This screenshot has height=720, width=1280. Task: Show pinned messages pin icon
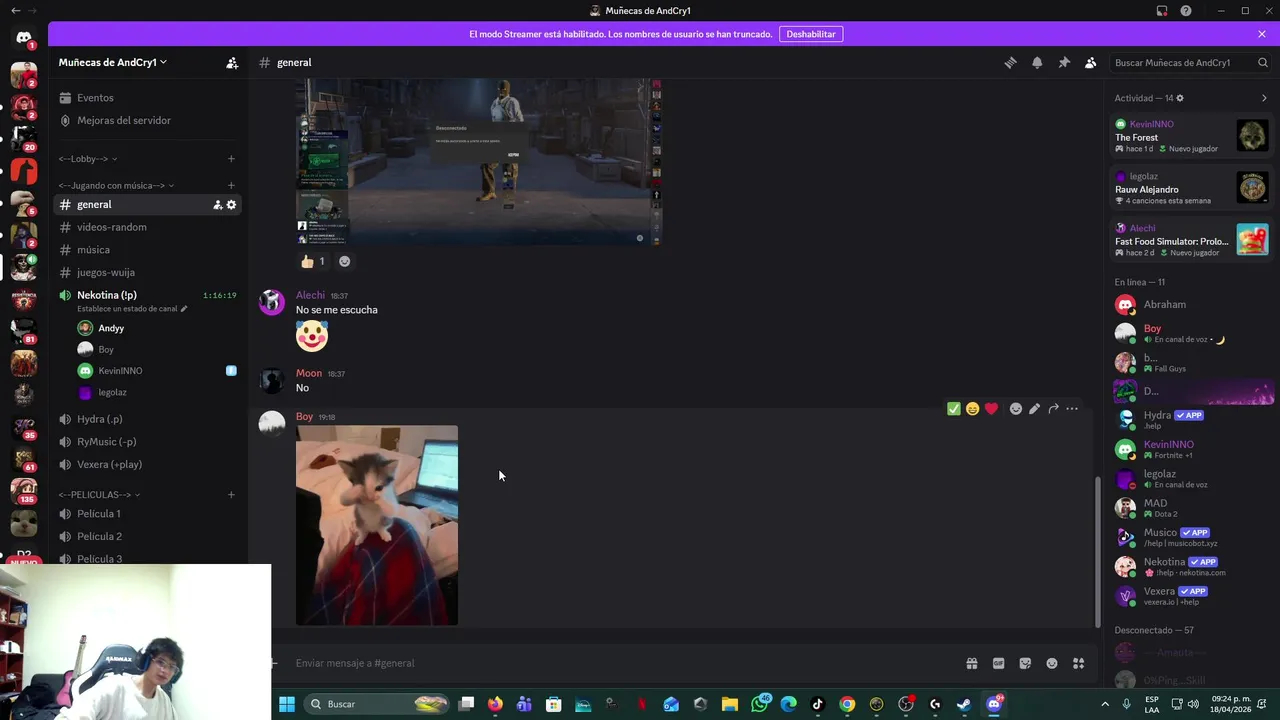[x=1064, y=62]
